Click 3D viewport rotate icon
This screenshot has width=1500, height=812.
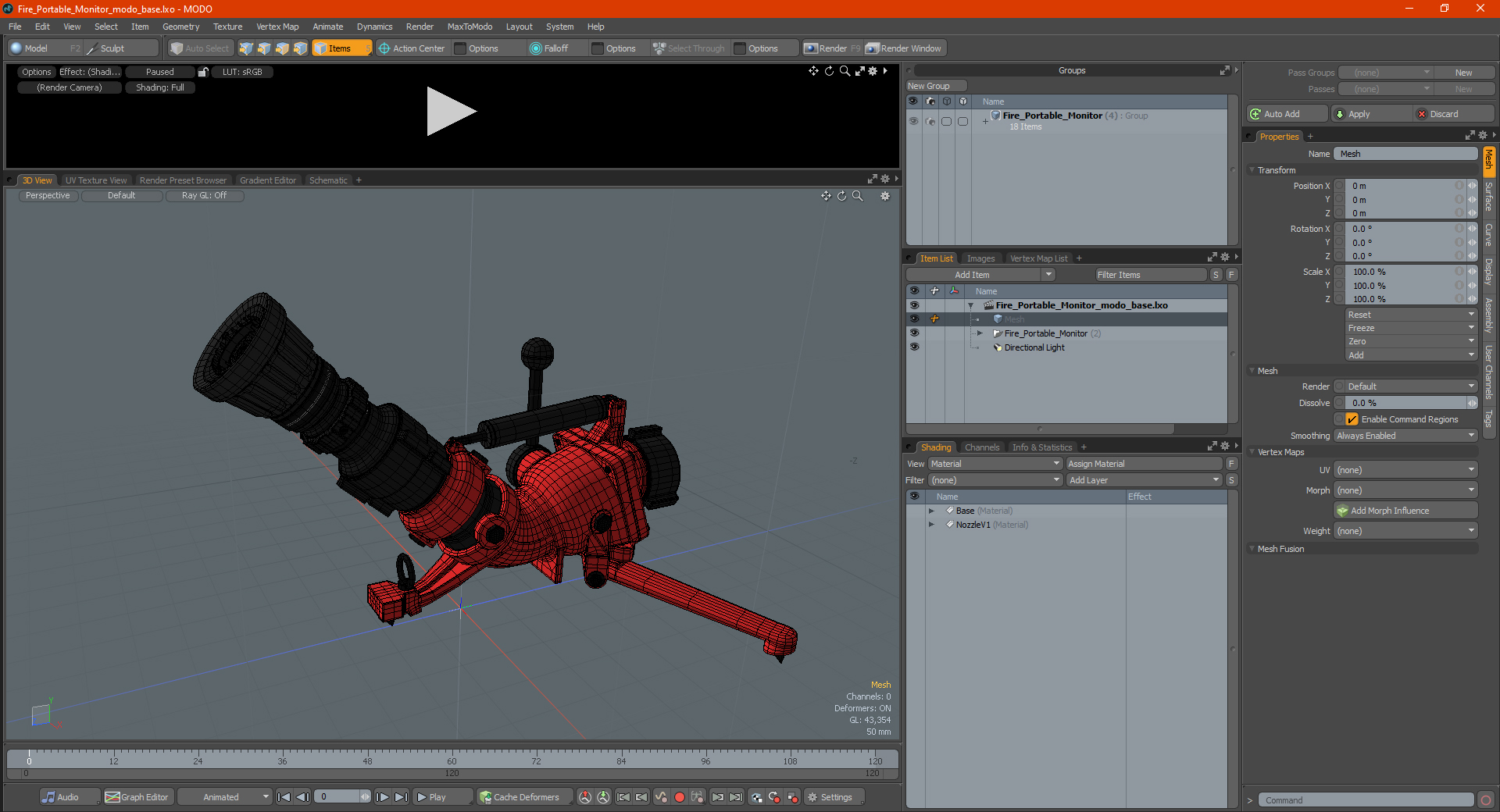click(842, 196)
